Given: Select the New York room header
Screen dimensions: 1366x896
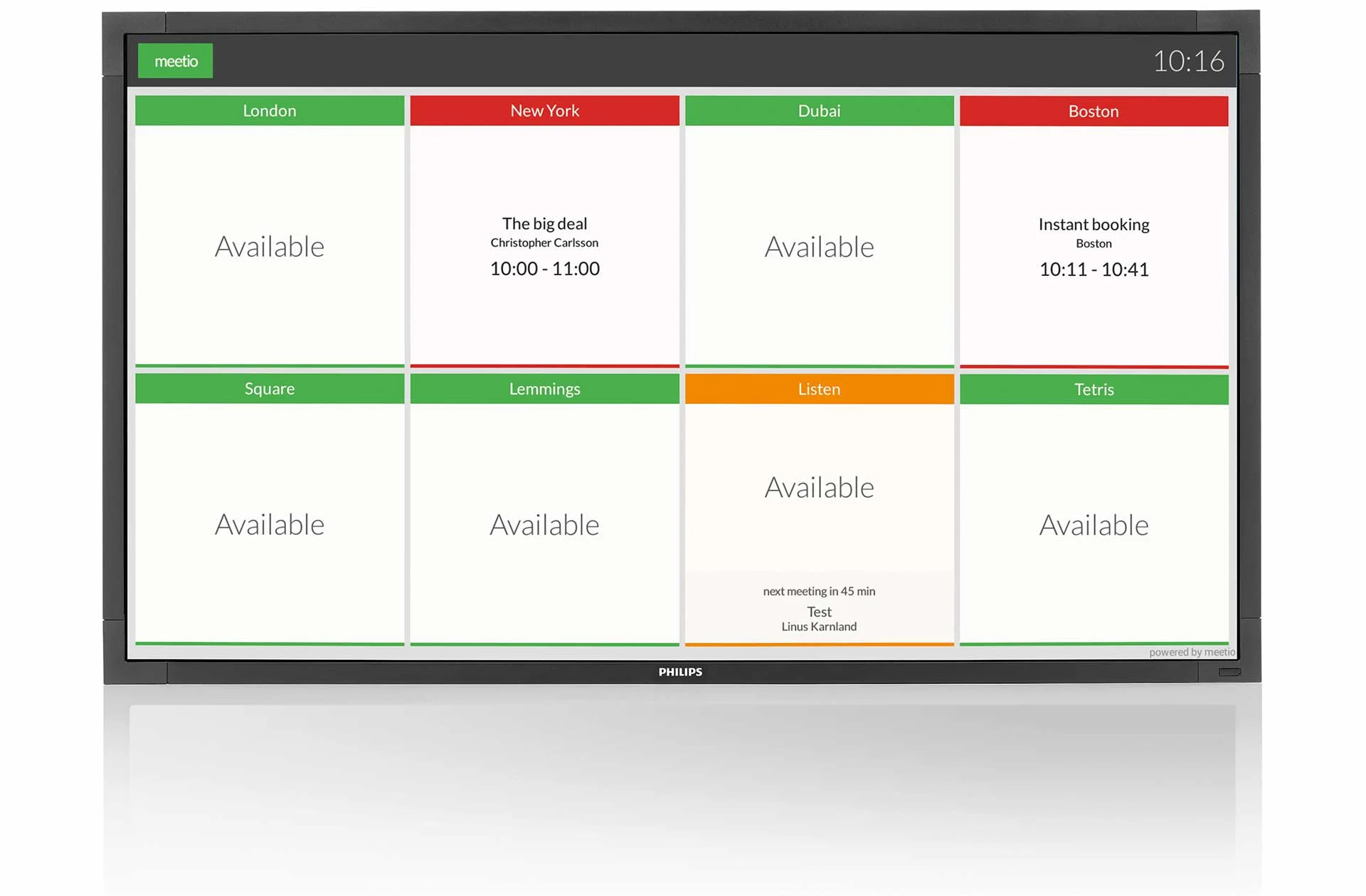Looking at the screenshot, I should click(544, 111).
